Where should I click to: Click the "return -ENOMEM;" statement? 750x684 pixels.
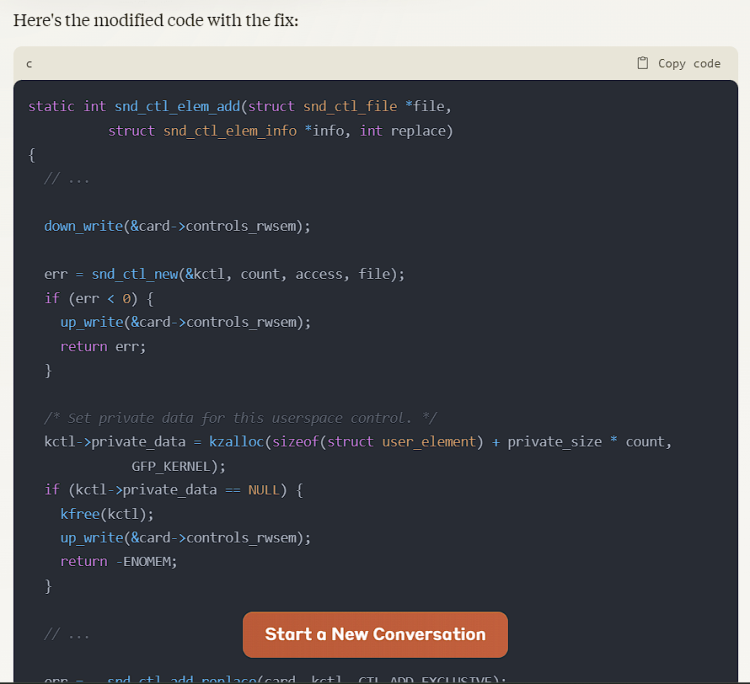click(x=118, y=561)
